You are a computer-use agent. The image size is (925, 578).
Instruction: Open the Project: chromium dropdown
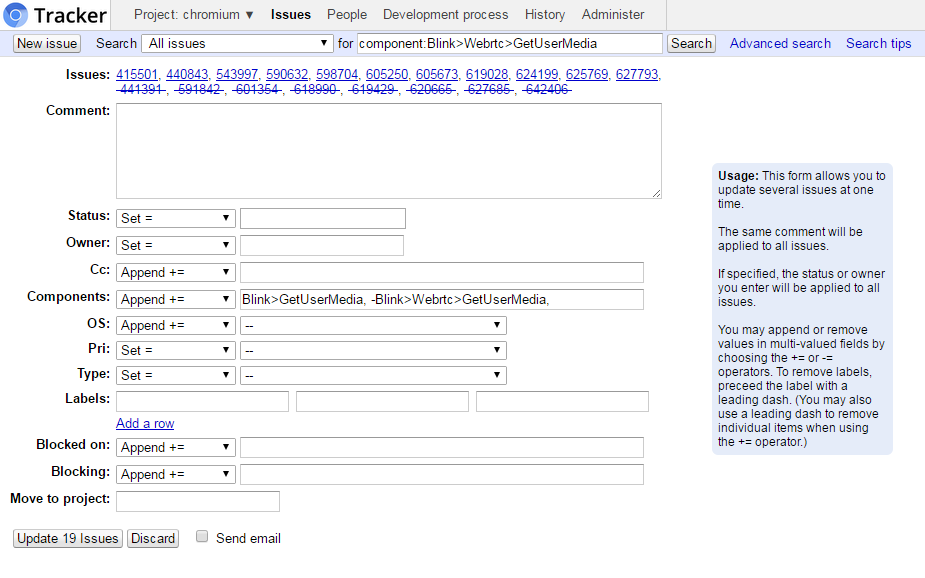point(194,15)
